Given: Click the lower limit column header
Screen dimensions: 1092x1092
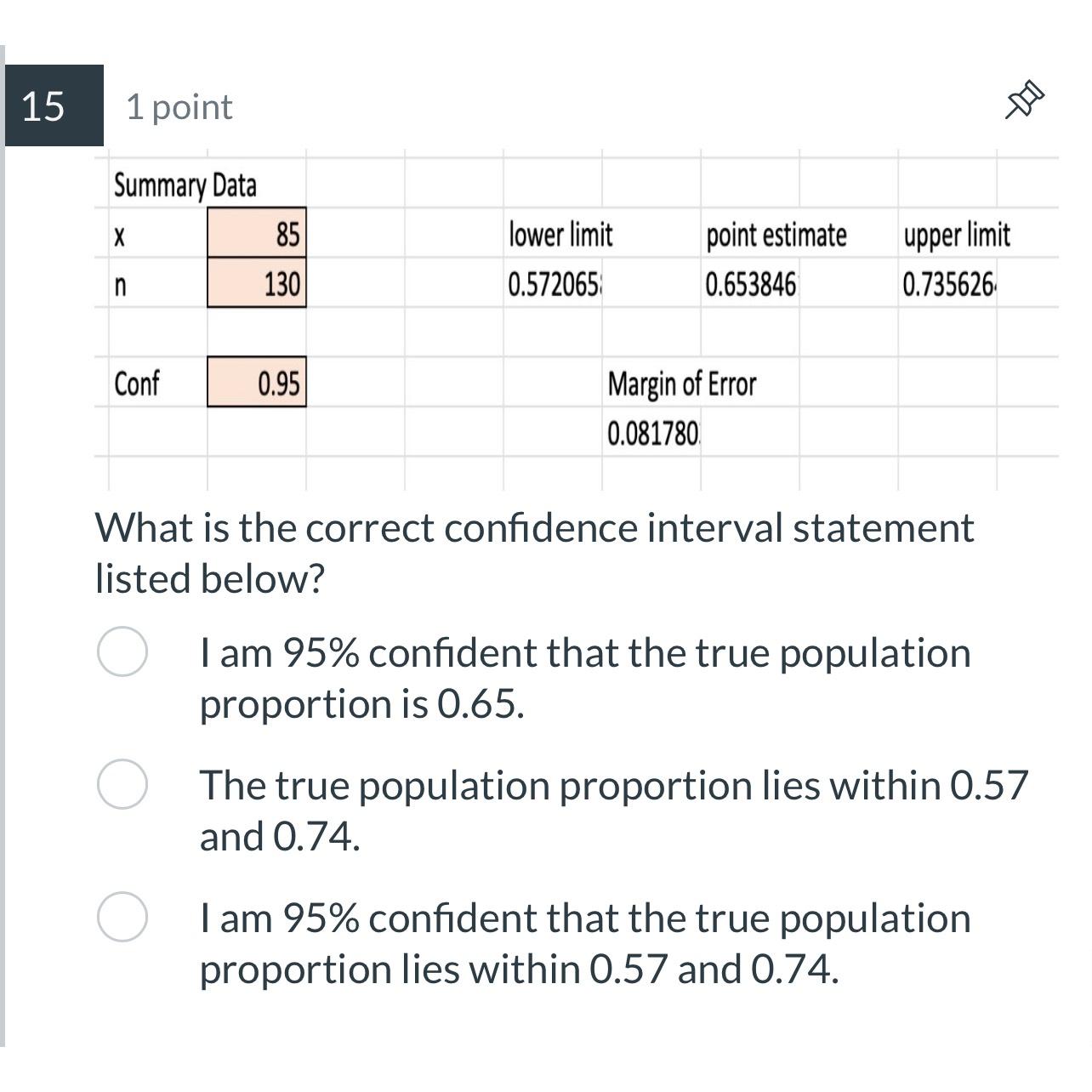Looking at the screenshot, I should [560, 235].
